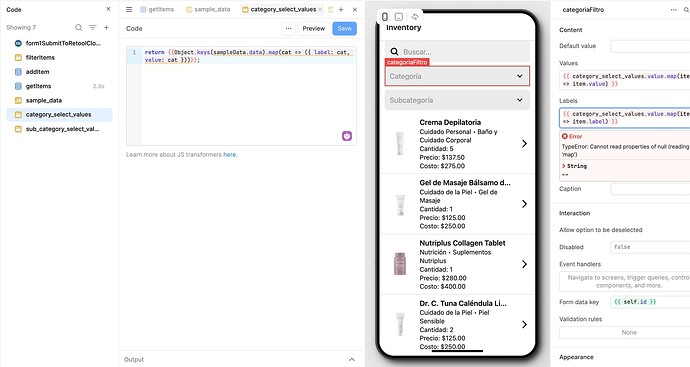The height and width of the screenshot is (367, 690).
Task: Open the three-dot menu next to Preview
Action: [288, 29]
